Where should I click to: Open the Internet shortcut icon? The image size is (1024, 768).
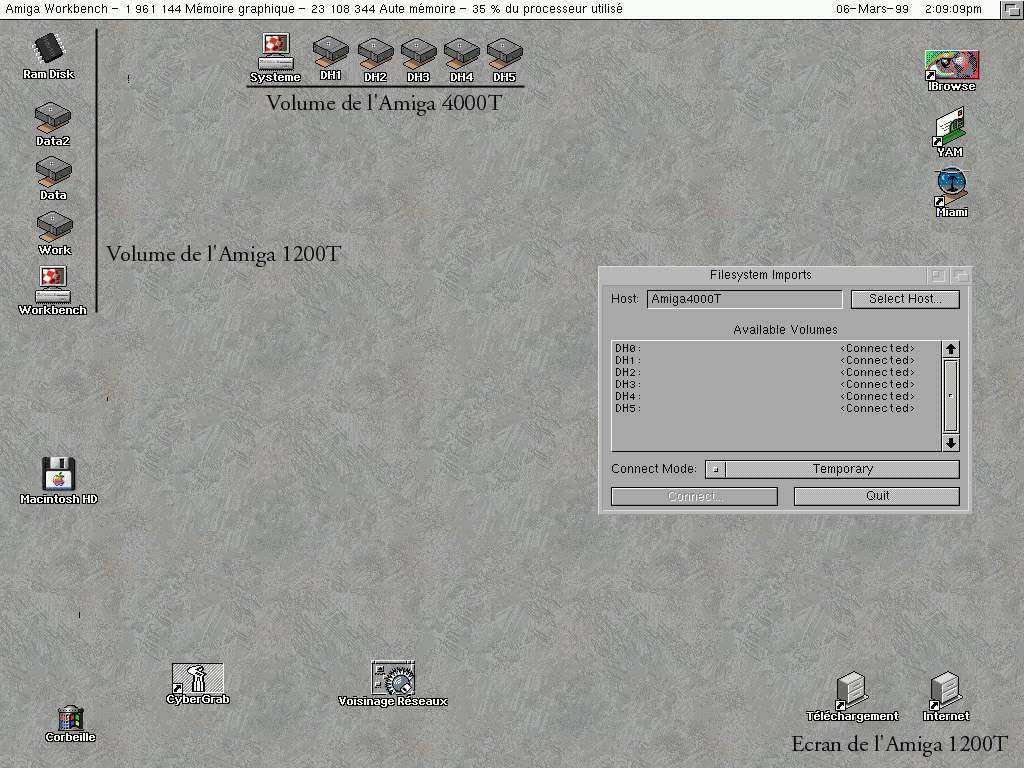click(x=946, y=697)
